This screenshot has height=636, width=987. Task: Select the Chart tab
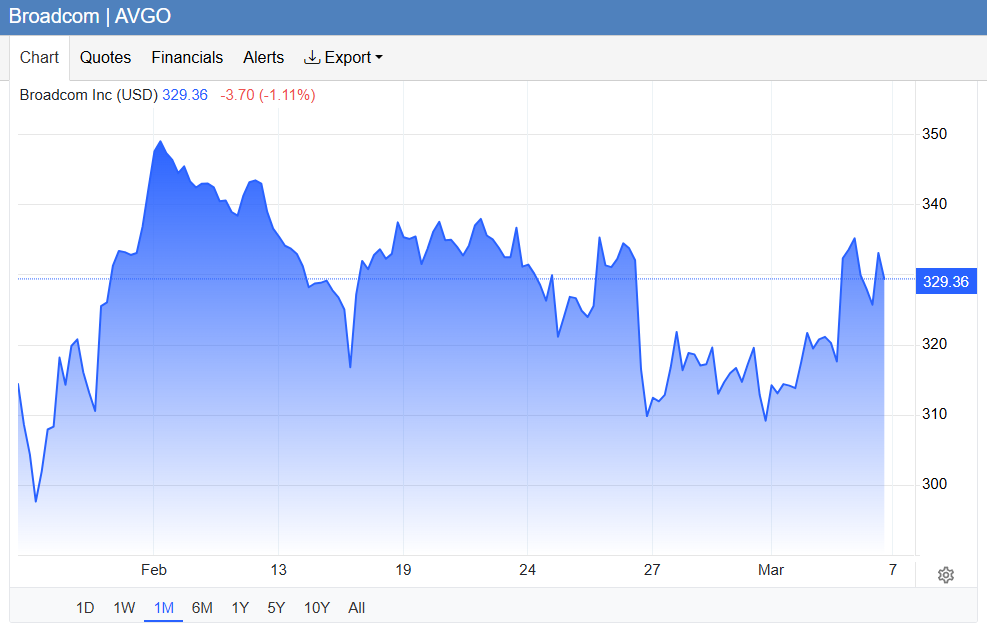pyautogui.click(x=40, y=57)
